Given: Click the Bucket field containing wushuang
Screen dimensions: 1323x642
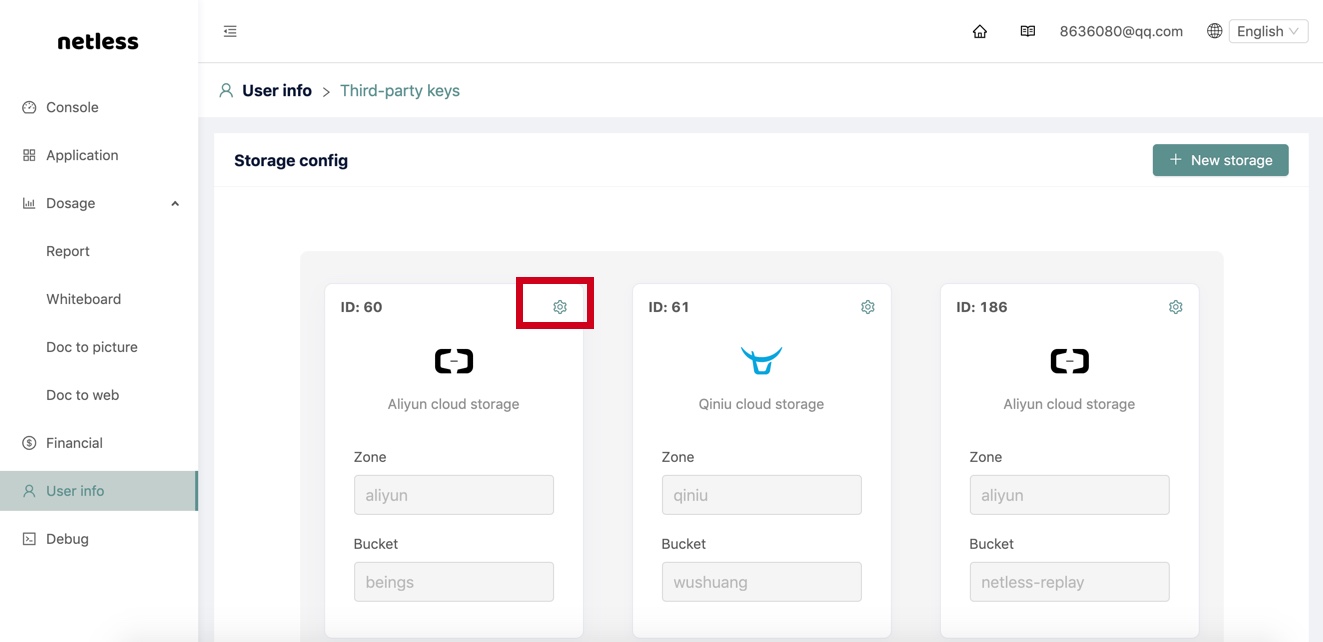Looking at the screenshot, I should click(x=762, y=582).
